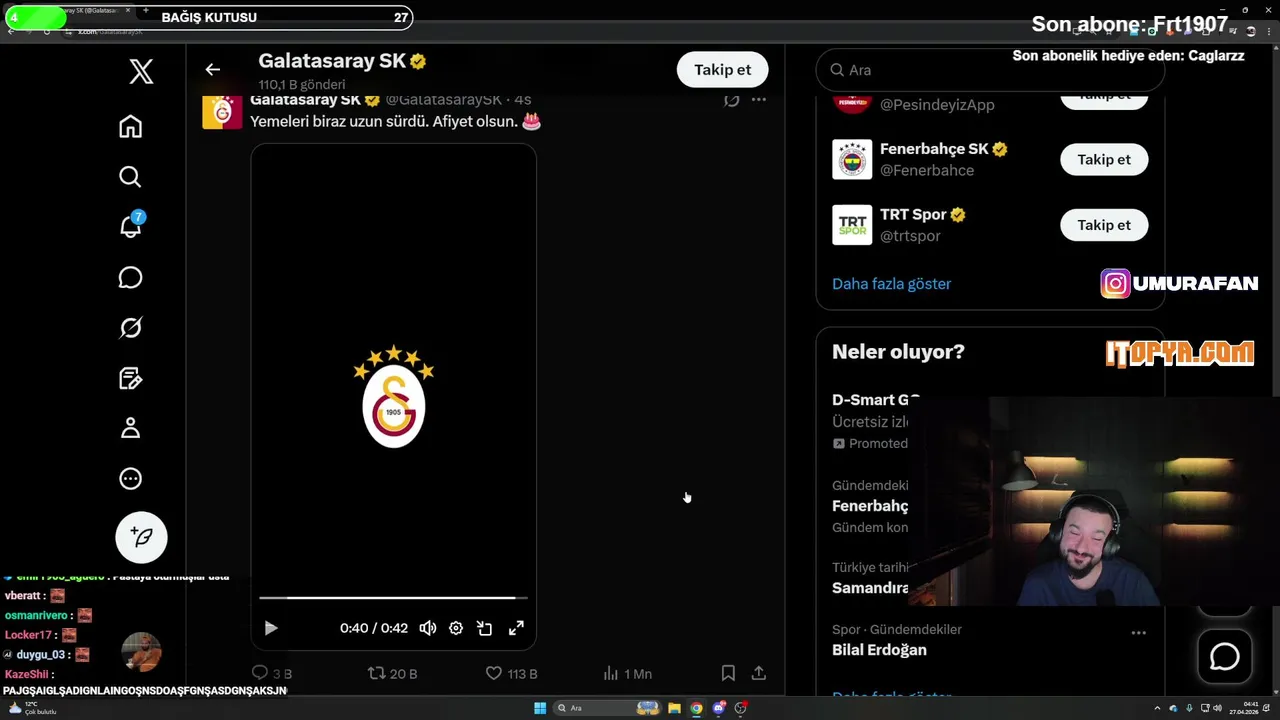1280x720 pixels.
Task: Open Fenerbahçe trending topic
Action: click(x=870, y=506)
